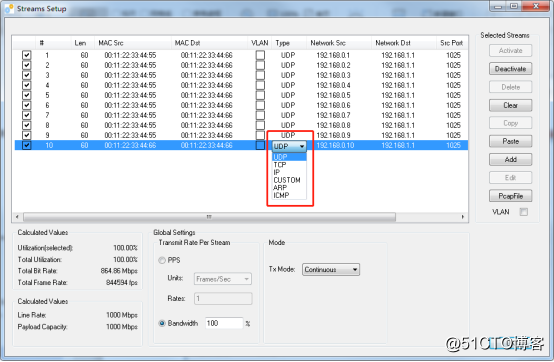Viewport: 554px width, 362px height.
Task: Choose ICMP from the Type dropdown list
Action: point(289,195)
